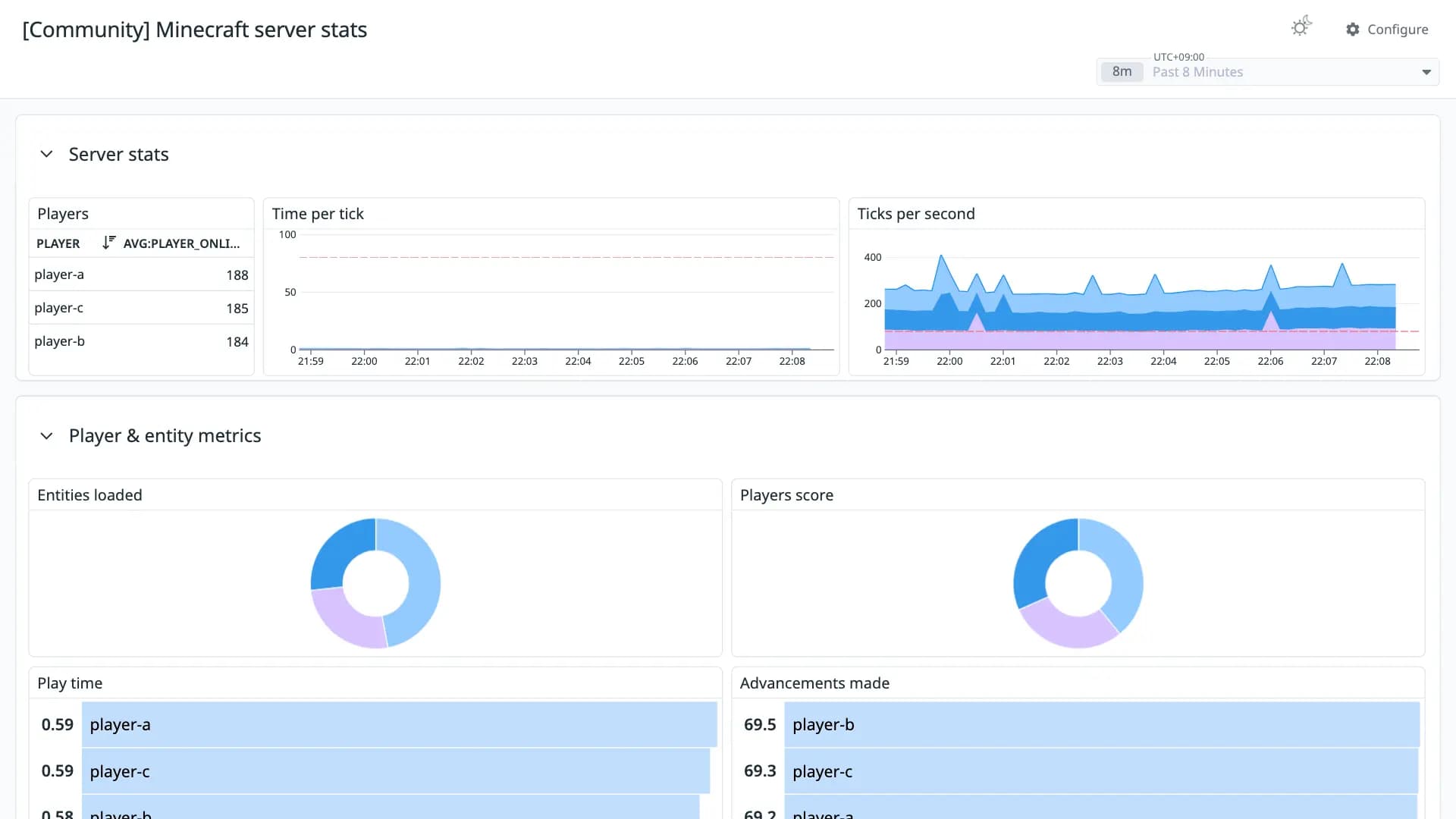Click the 22:04 tick on Time per tick chart
The height and width of the screenshot is (819, 1456).
click(x=578, y=361)
